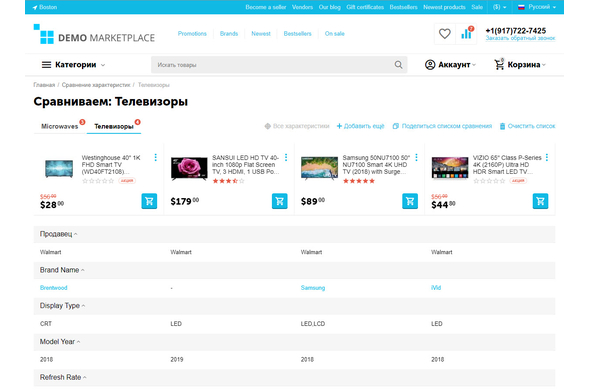Click SANSUI TV star rating
This screenshot has height=391, width=590.
point(228,181)
